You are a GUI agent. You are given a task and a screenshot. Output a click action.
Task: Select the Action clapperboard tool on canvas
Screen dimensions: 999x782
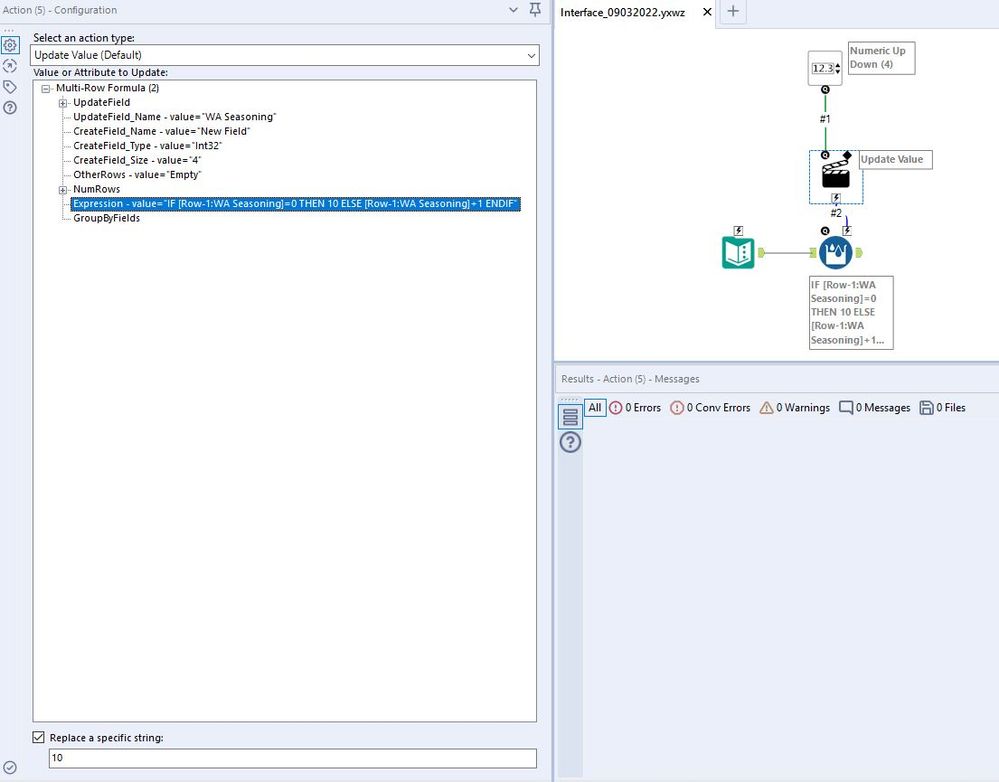(835, 175)
